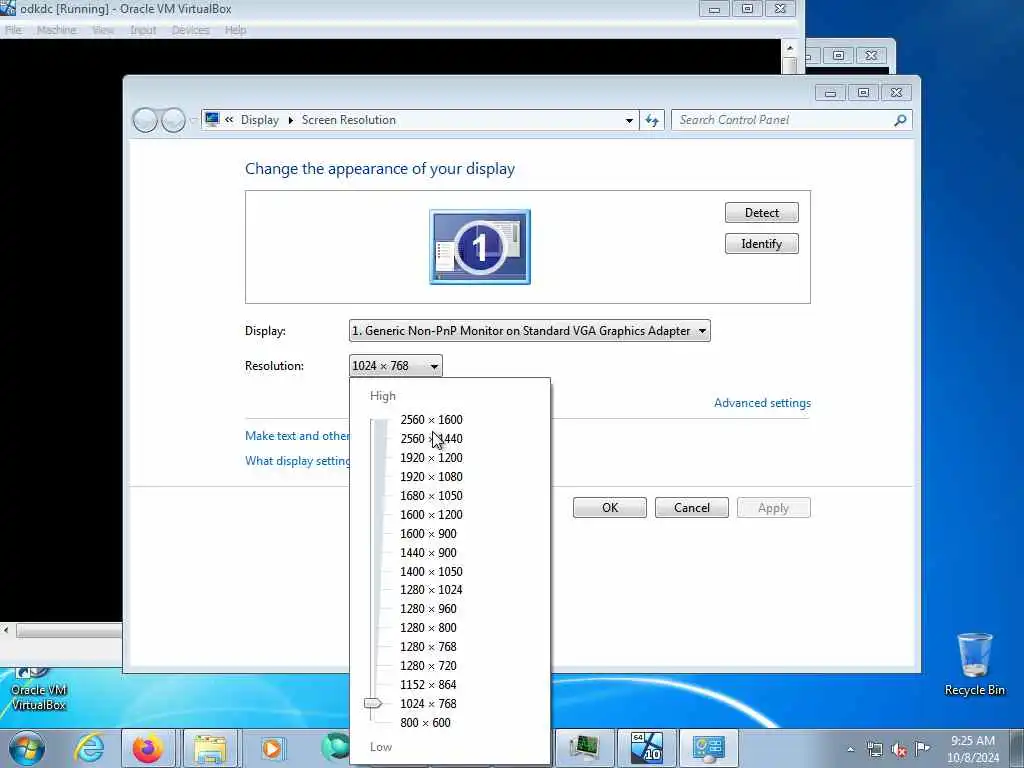Select 1680 × 1050 resolution

tap(431, 496)
